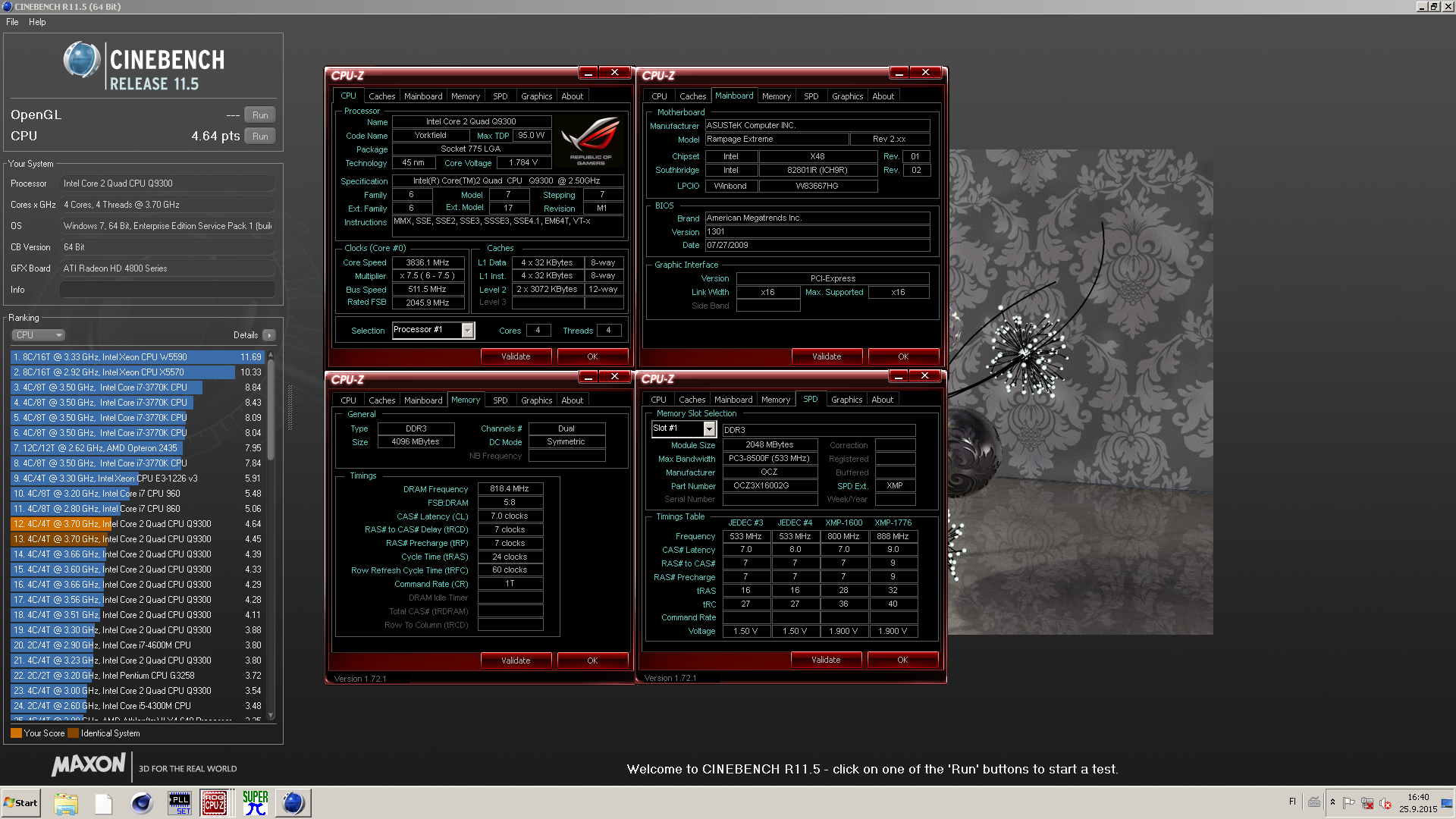Open SPD tab in CPU-Z CPU window

pos(500,96)
